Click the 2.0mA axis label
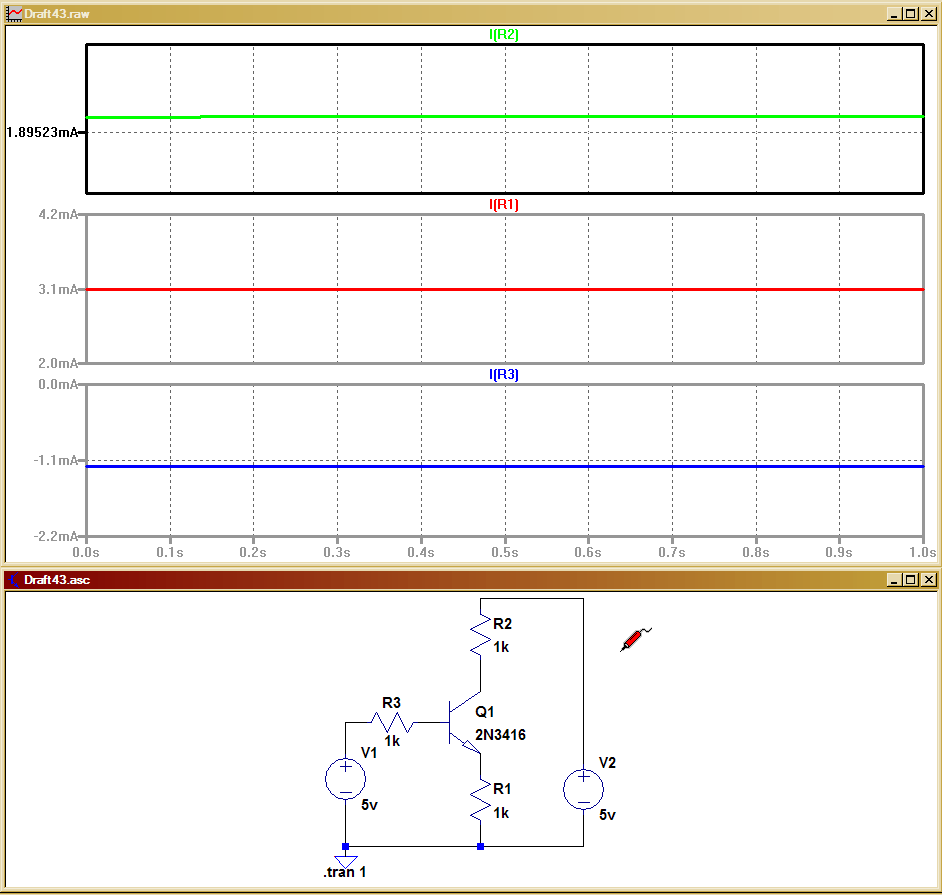Viewport: 942px width, 895px height. (x=58, y=363)
